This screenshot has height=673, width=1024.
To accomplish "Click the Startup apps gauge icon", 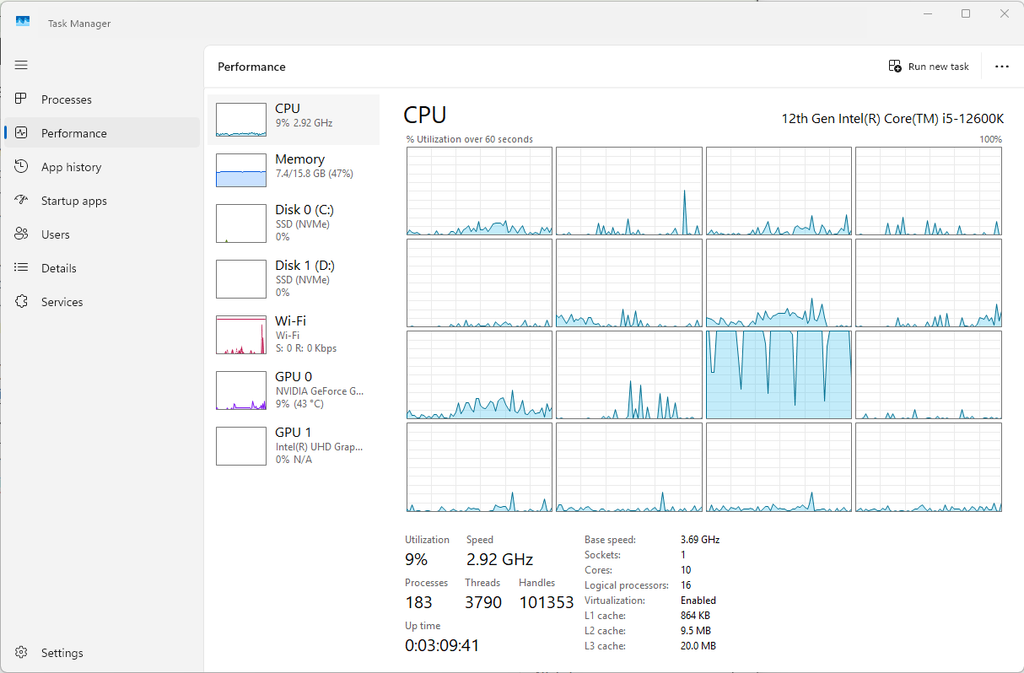I will (21, 200).
